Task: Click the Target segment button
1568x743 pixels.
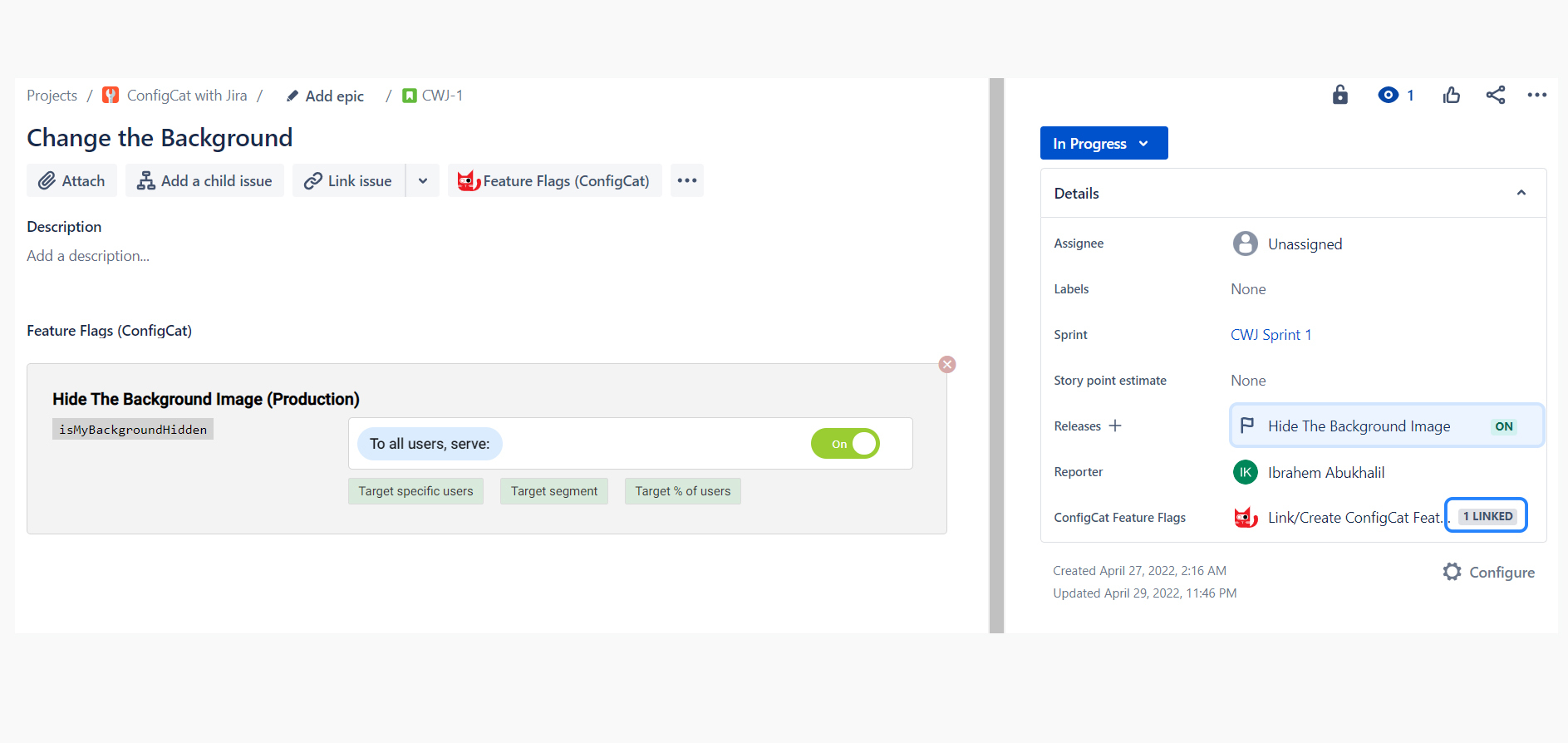Action: pyautogui.click(x=554, y=491)
